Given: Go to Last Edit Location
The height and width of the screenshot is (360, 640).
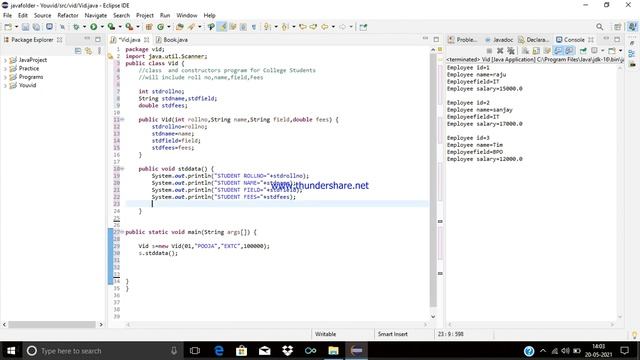Looking at the screenshot, I should (303, 27).
